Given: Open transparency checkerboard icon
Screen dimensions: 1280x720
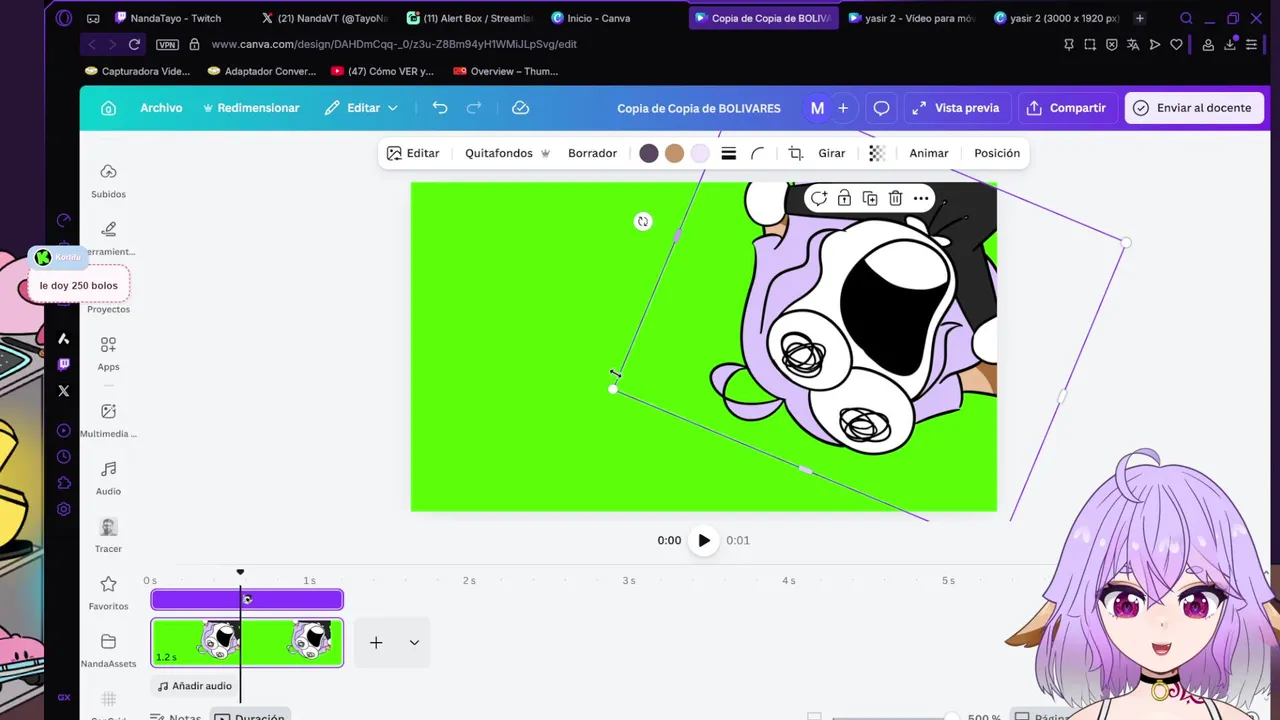Looking at the screenshot, I should pos(877,153).
